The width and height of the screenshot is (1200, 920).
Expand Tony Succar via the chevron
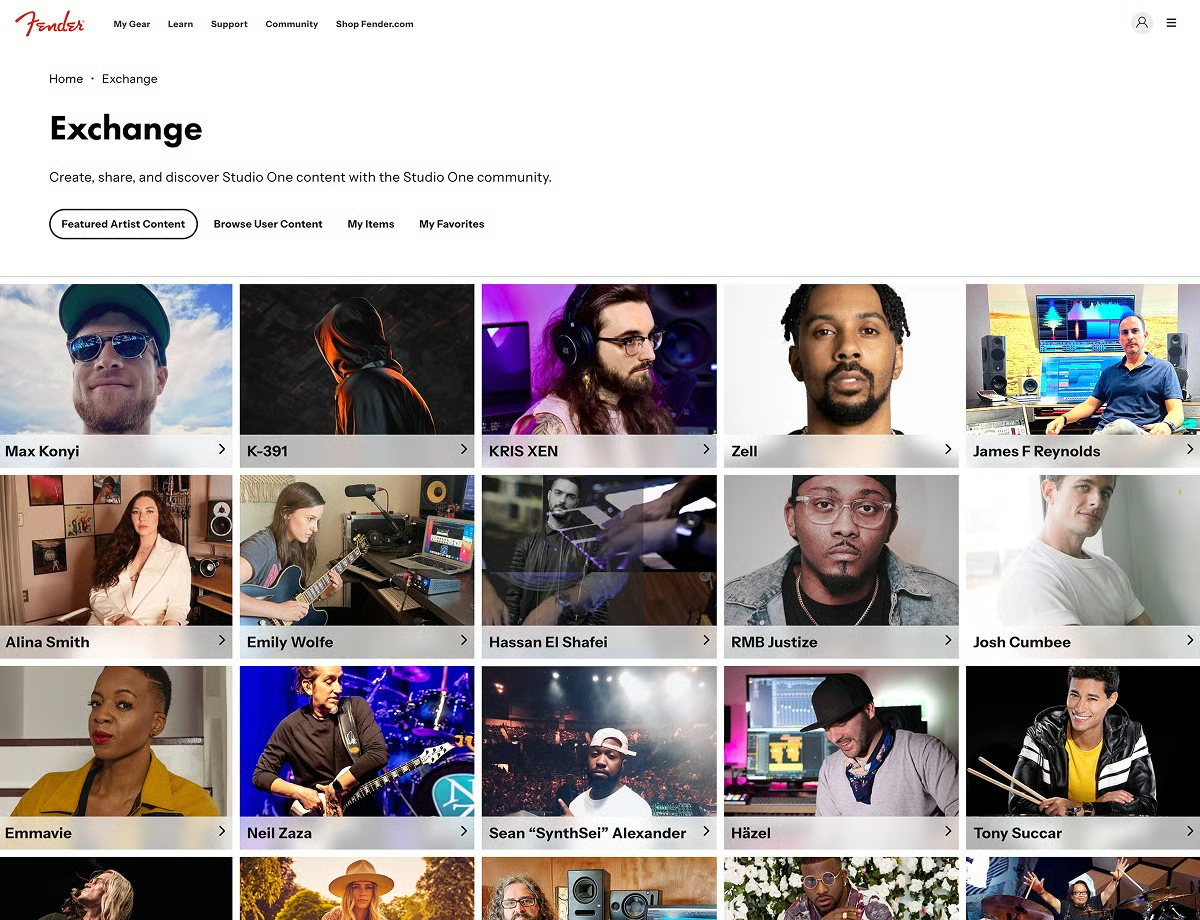[x=1190, y=832]
